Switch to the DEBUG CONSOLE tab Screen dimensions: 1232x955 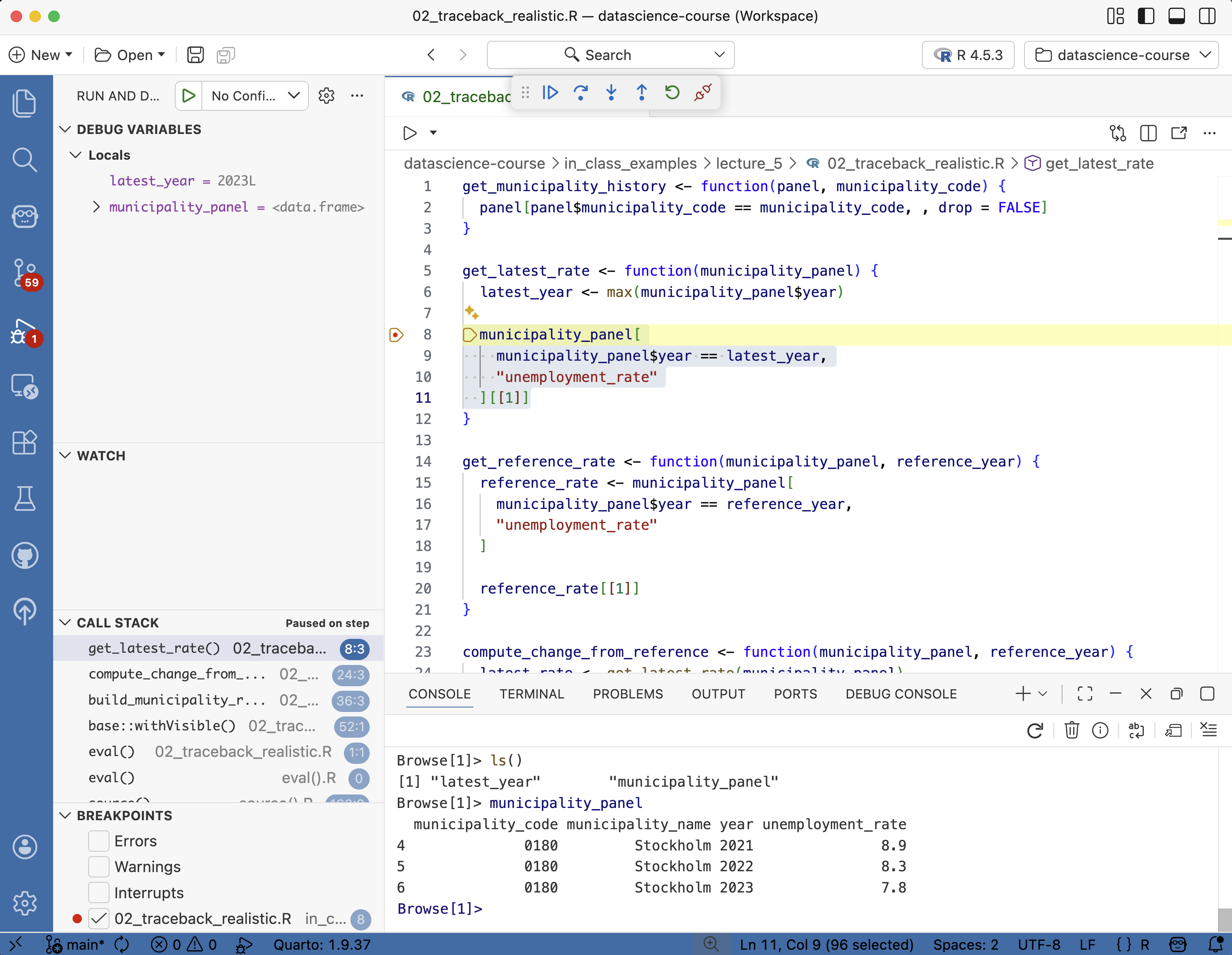click(x=901, y=694)
